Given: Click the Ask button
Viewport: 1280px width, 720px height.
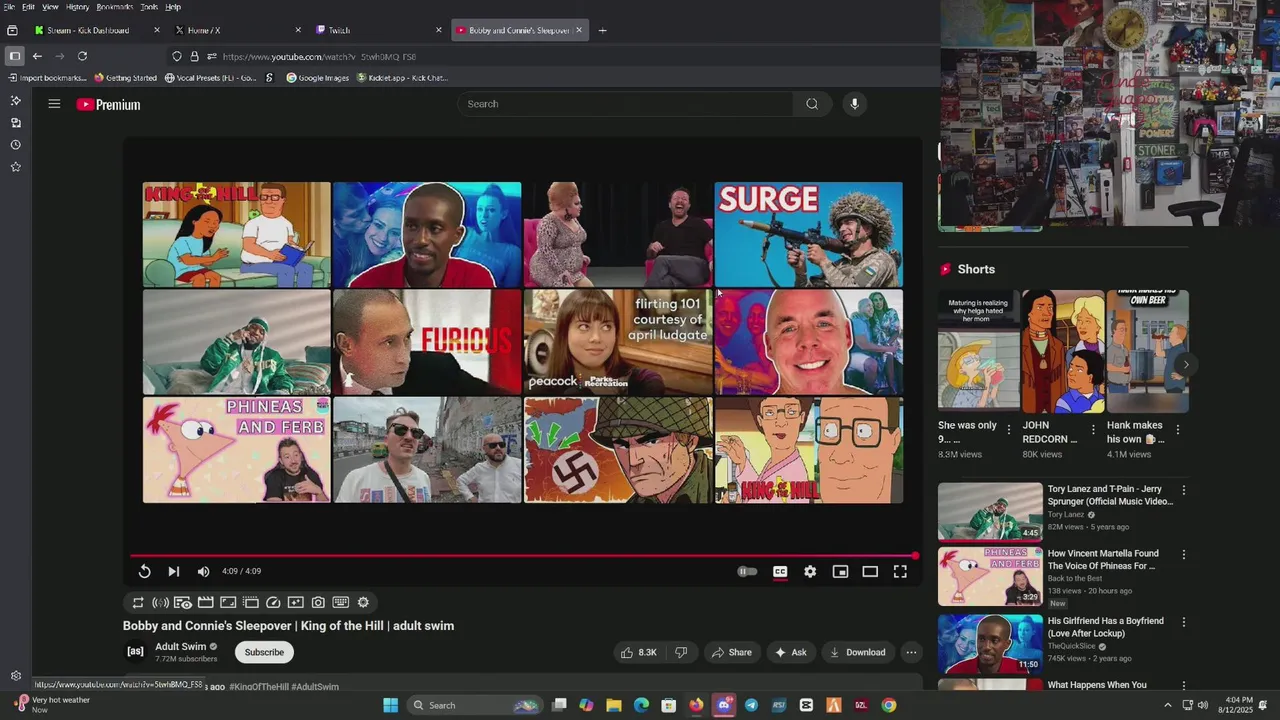Looking at the screenshot, I should click(790, 652).
